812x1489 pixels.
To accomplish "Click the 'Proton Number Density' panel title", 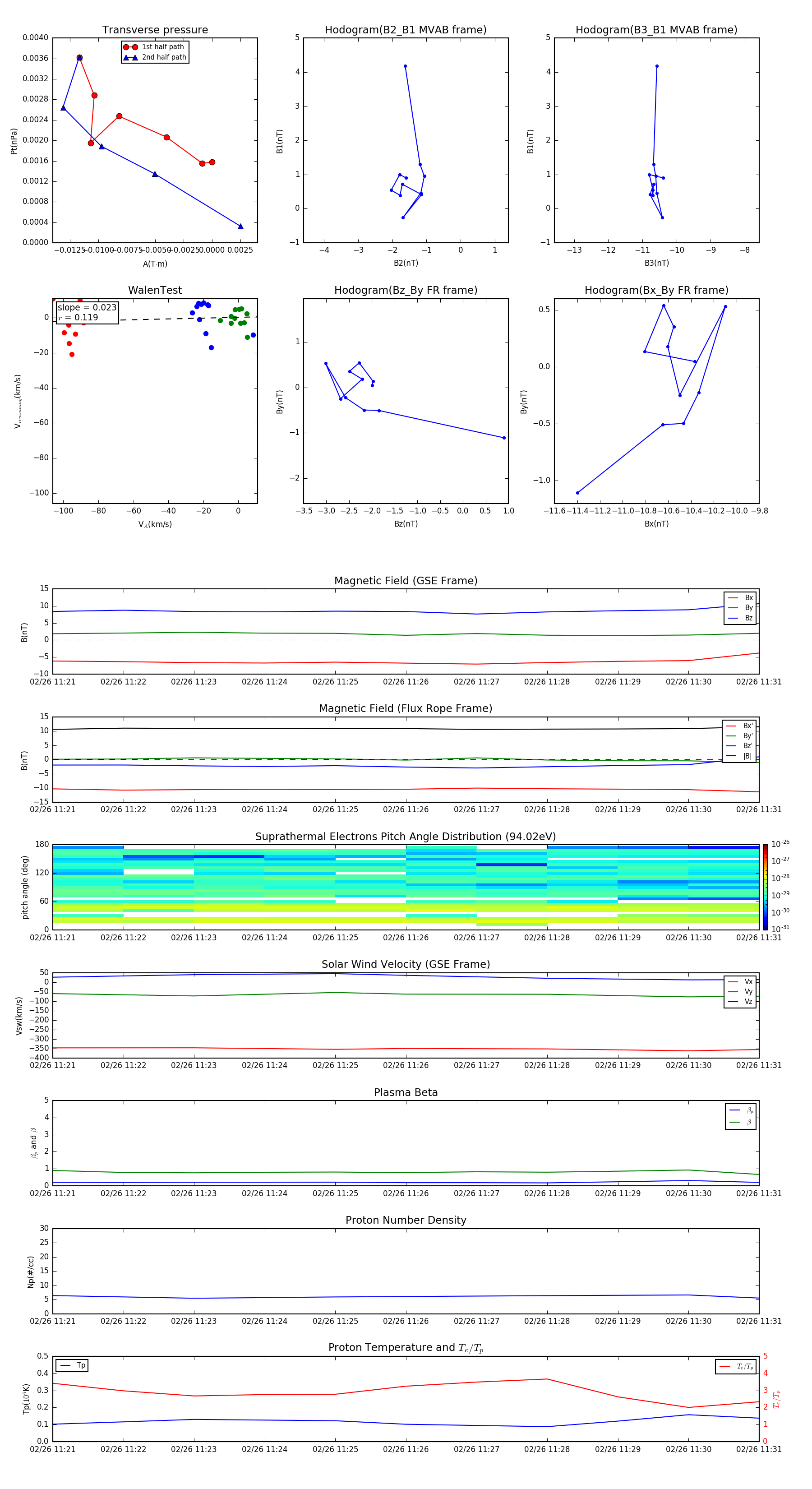I will coord(406,1220).
